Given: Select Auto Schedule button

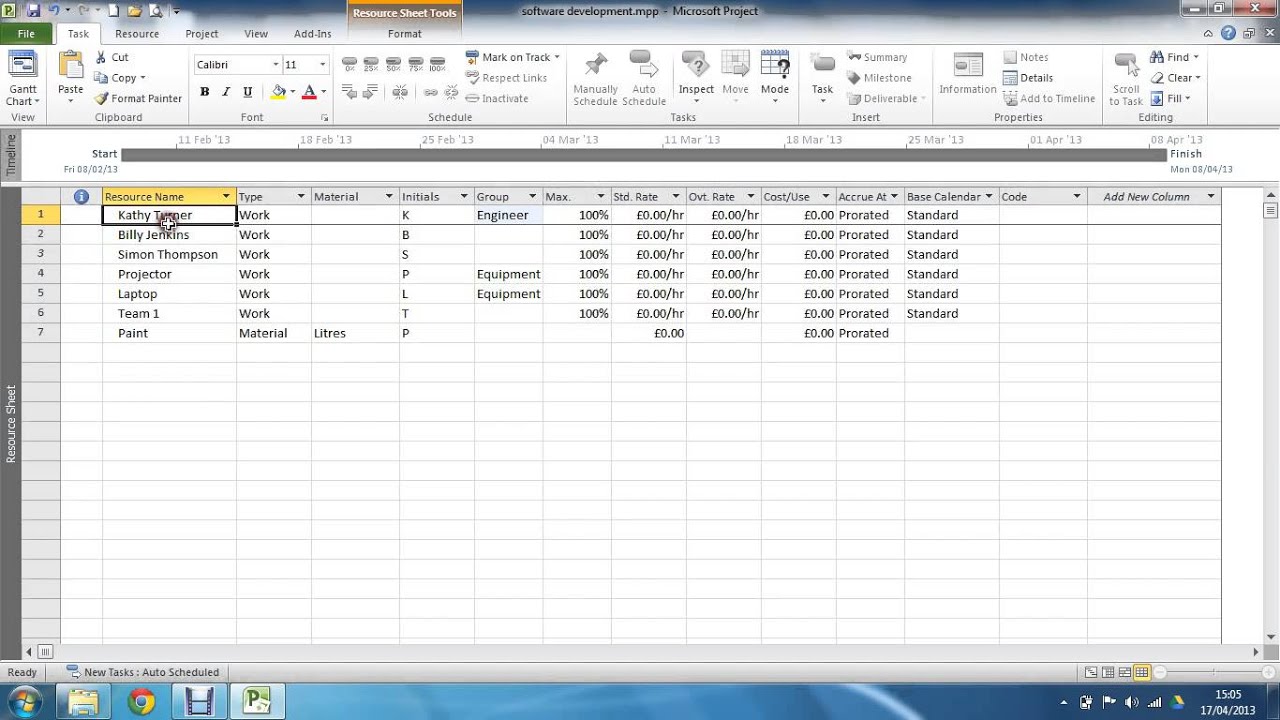Looking at the screenshot, I should (644, 78).
